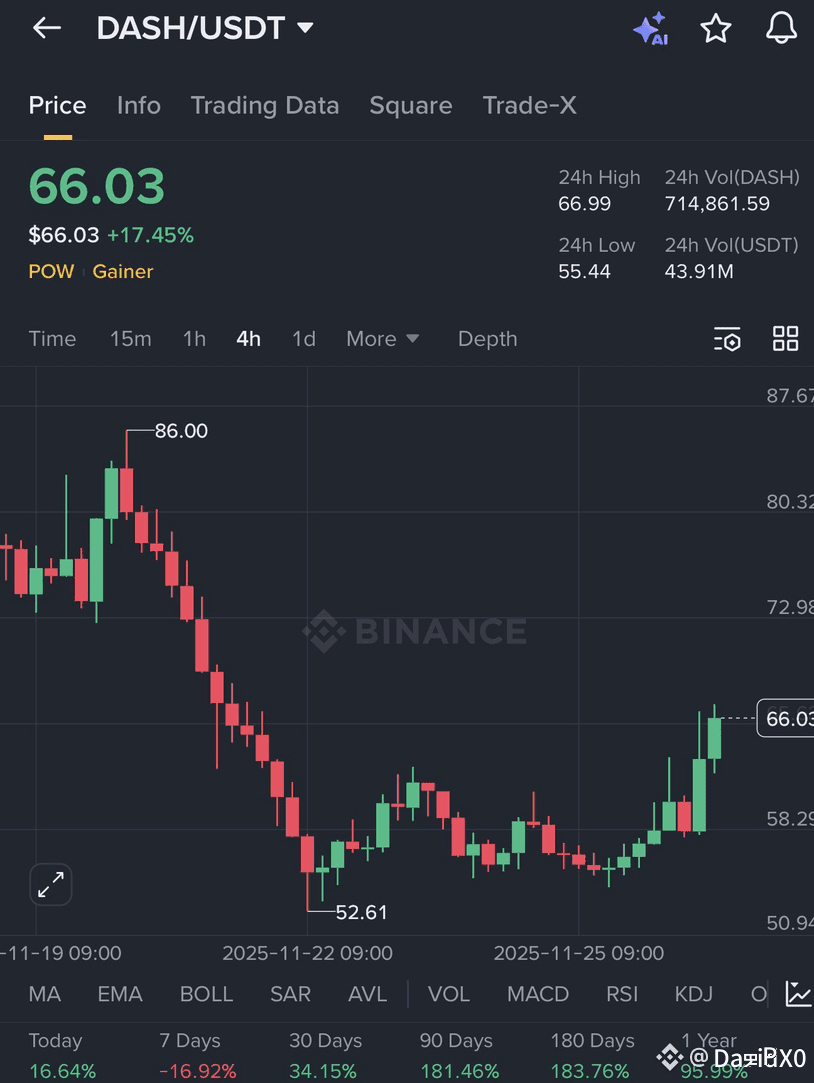Go back with the left arrow
The height and width of the screenshot is (1083, 814).
pos(47,28)
